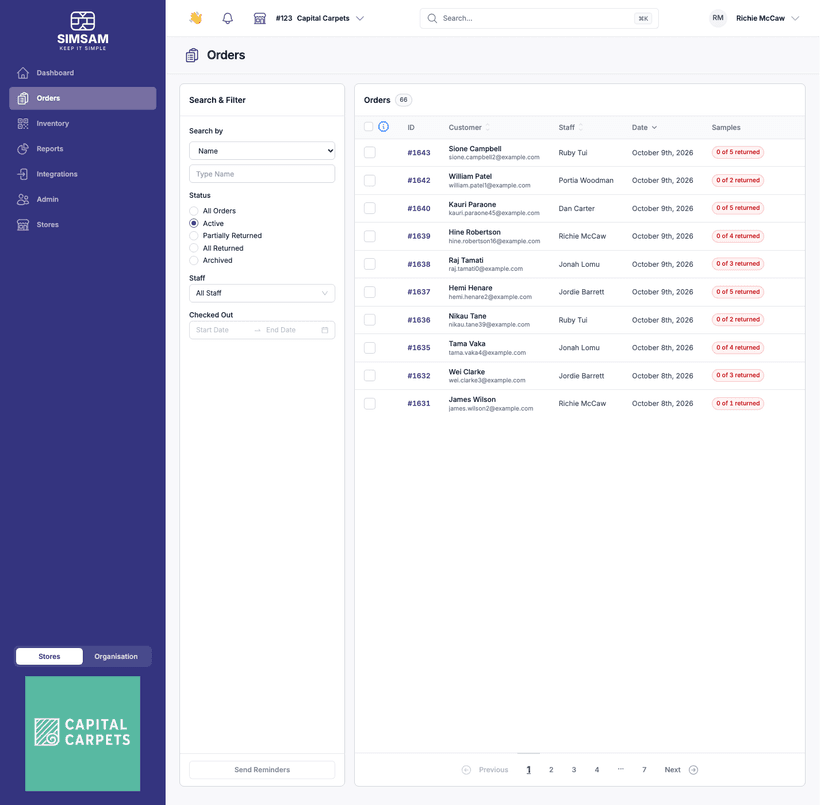Click Send Reminders button
Screen dimensions: 828x805
pyautogui.click(x=262, y=770)
